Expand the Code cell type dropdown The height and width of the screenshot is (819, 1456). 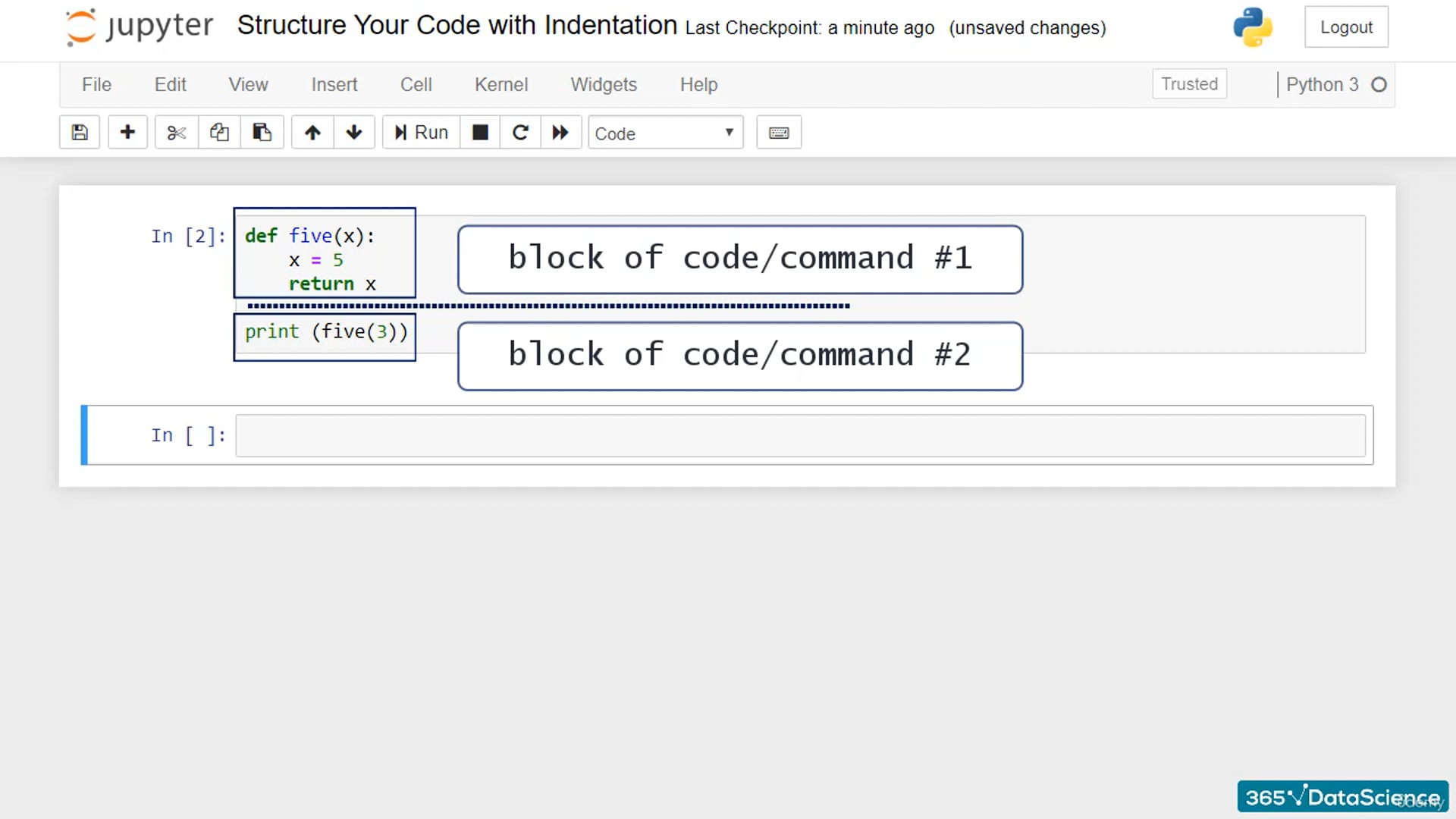click(665, 133)
